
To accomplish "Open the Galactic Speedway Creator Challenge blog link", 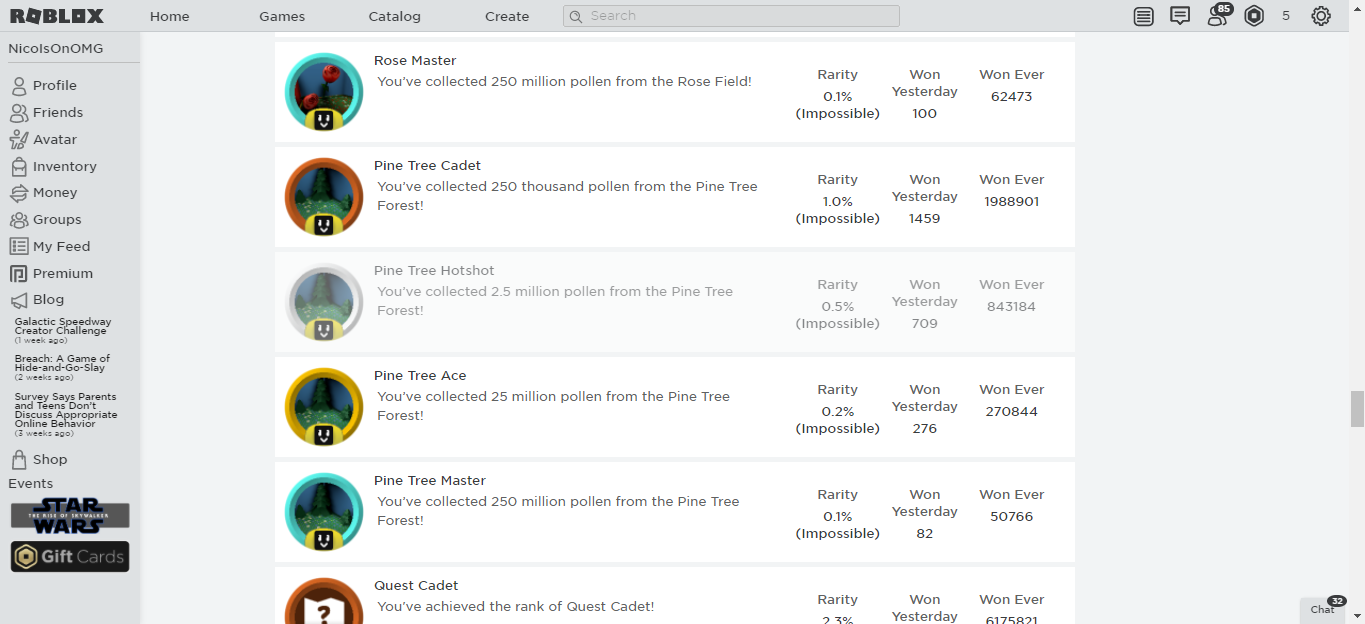I will 63,326.
